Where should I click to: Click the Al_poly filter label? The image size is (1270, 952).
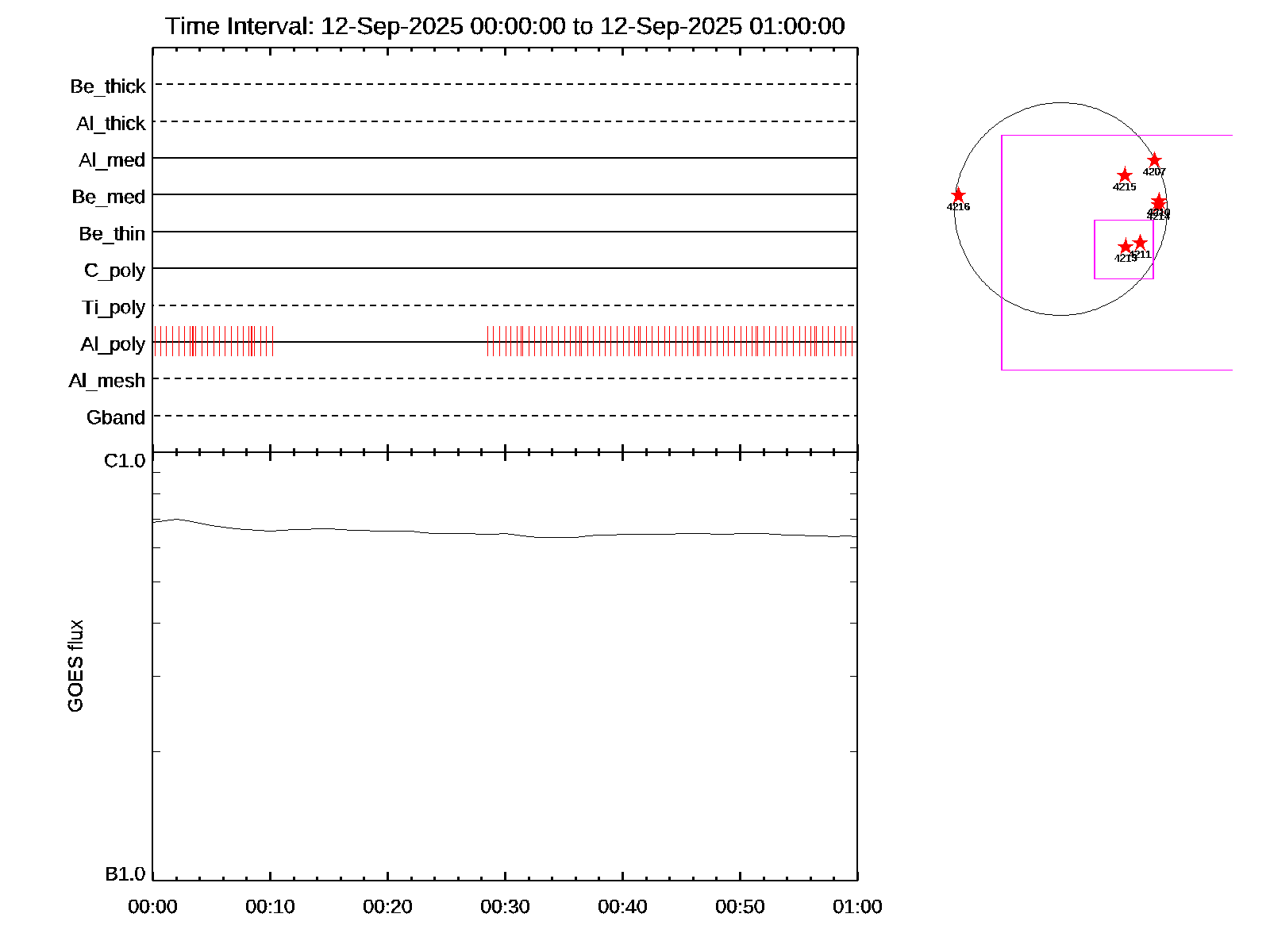click(113, 344)
